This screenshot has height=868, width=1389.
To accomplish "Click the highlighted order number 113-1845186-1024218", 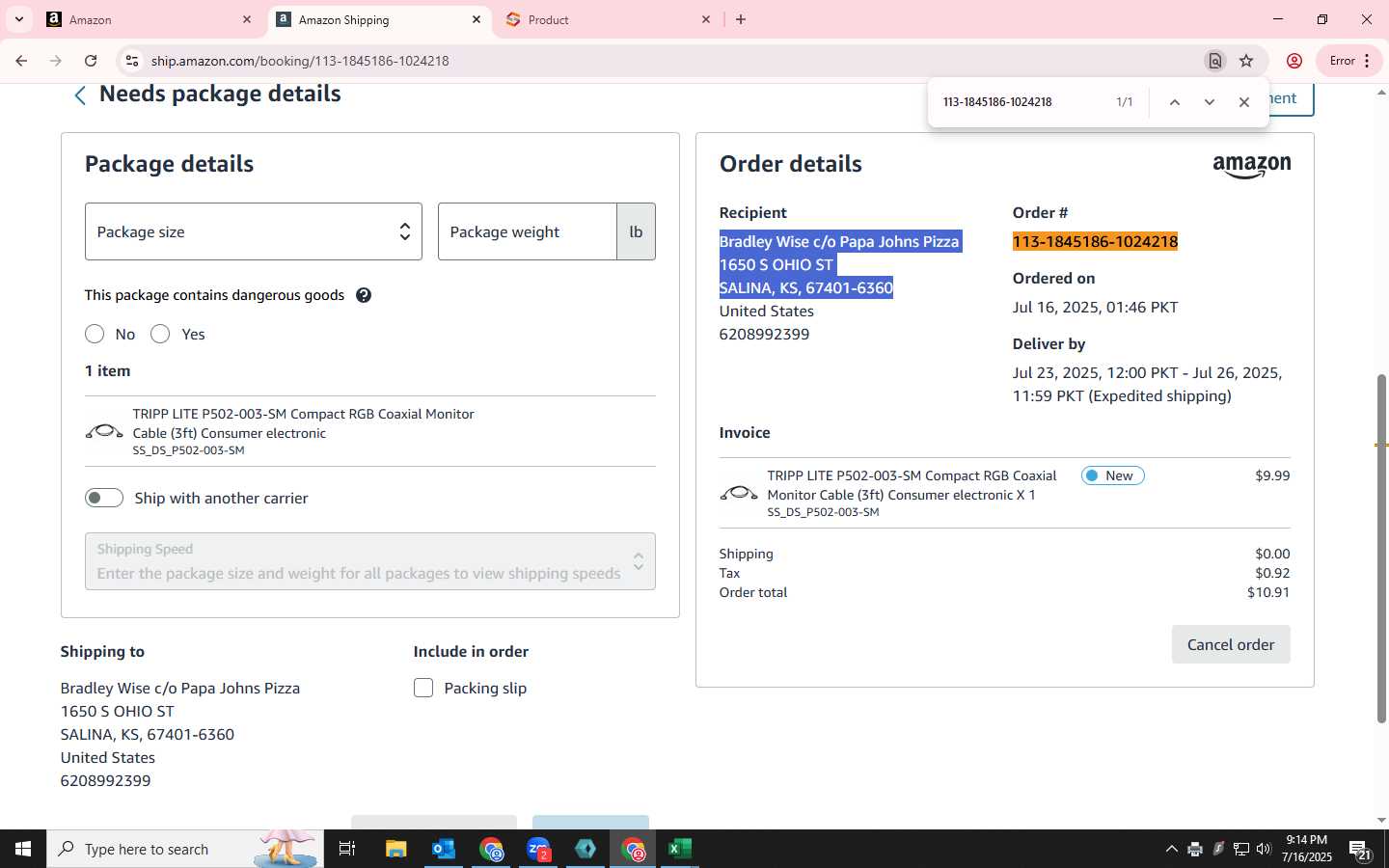I will 1095,241.
